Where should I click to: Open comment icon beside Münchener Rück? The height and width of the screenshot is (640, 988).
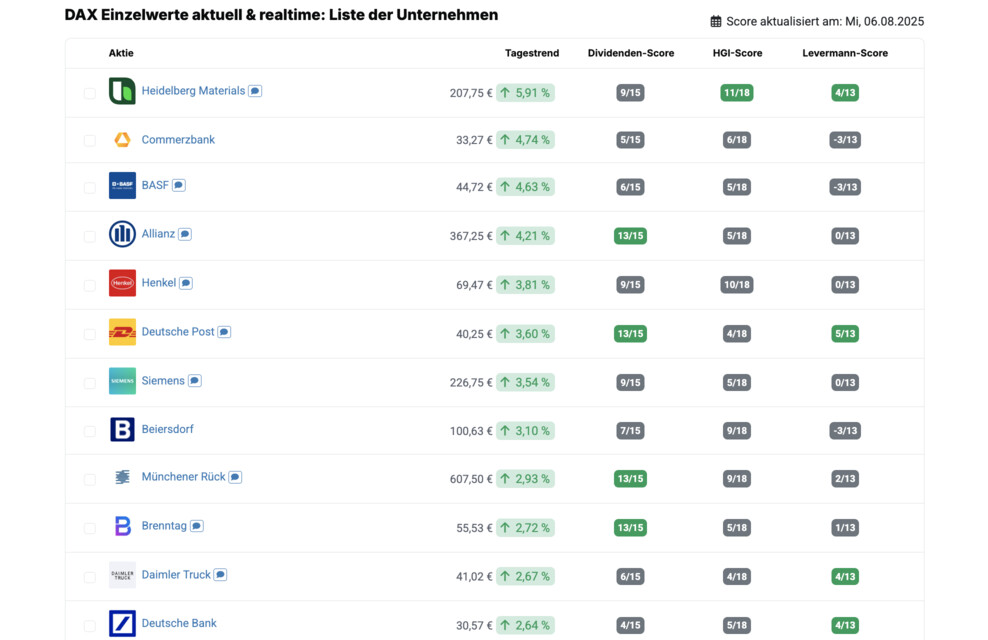pyautogui.click(x=235, y=478)
